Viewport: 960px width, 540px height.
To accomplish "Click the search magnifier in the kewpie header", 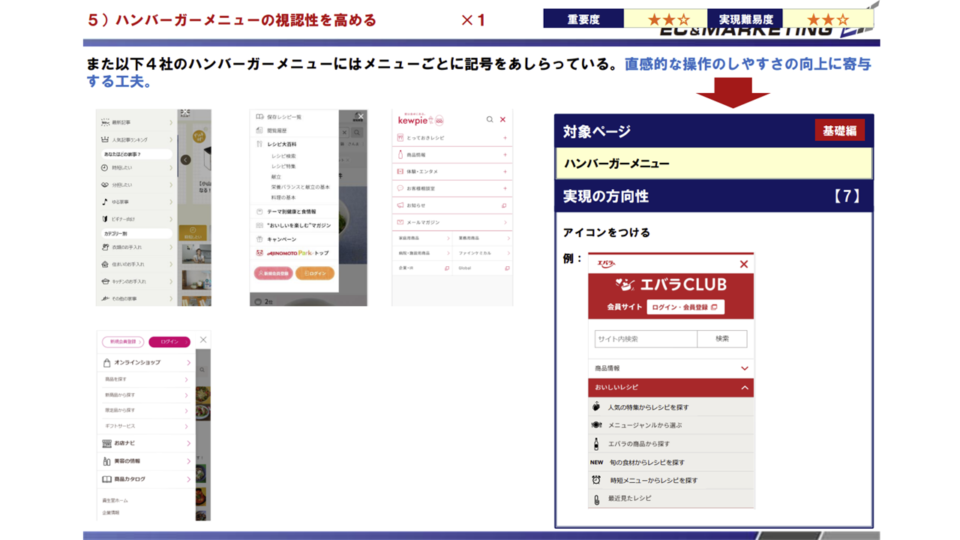I will [x=490, y=119].
